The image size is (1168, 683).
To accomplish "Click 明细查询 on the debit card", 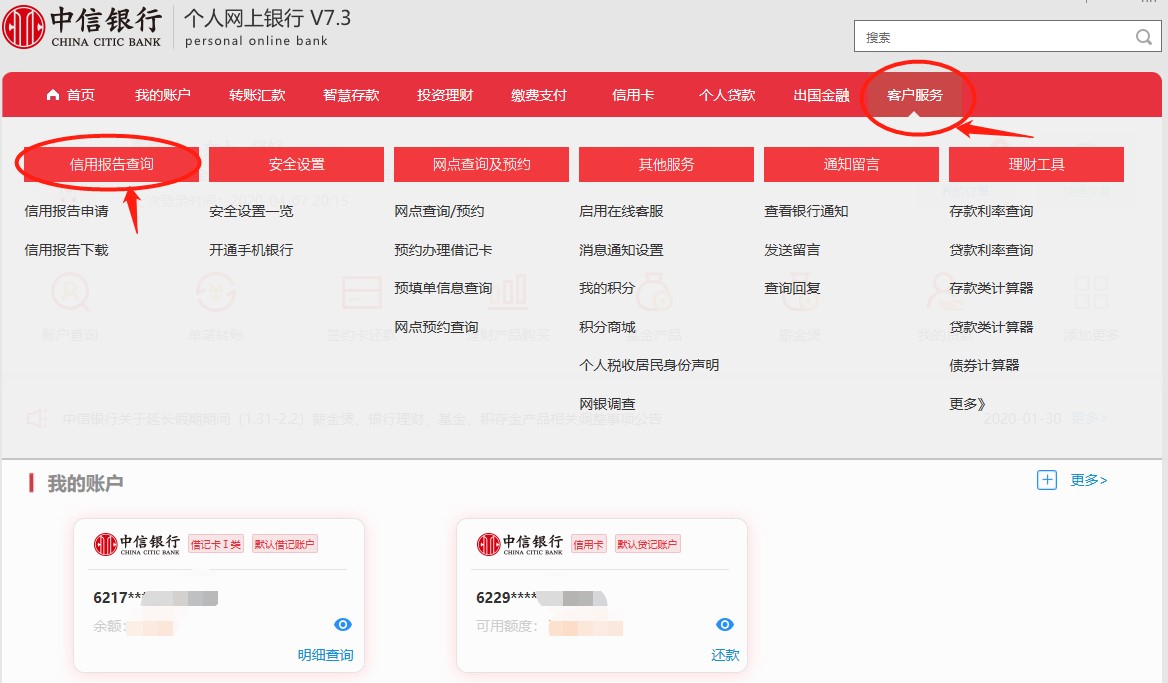I will coord(326,655).
